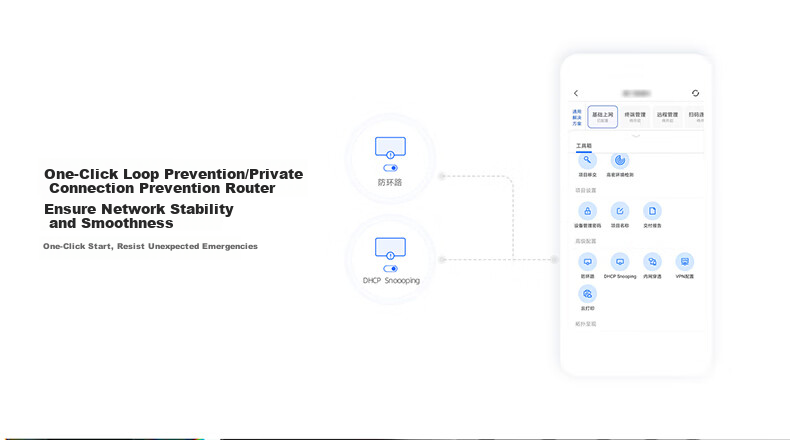The width and height of the screenshot is (790, 440).
Task: Open the intranet penetration icon
Action: (x=652, y=262)
